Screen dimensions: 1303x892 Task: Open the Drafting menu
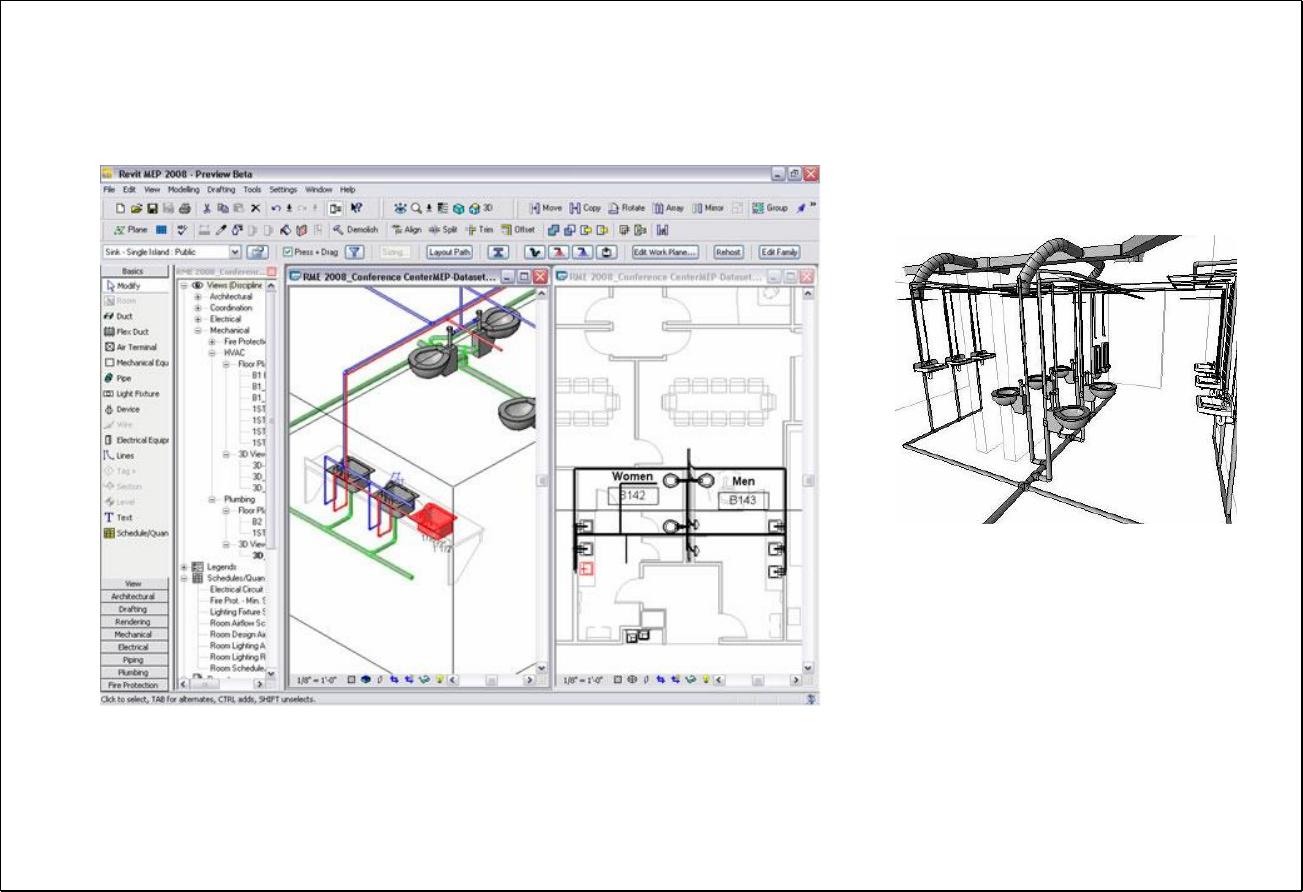(x=221, y=189)
